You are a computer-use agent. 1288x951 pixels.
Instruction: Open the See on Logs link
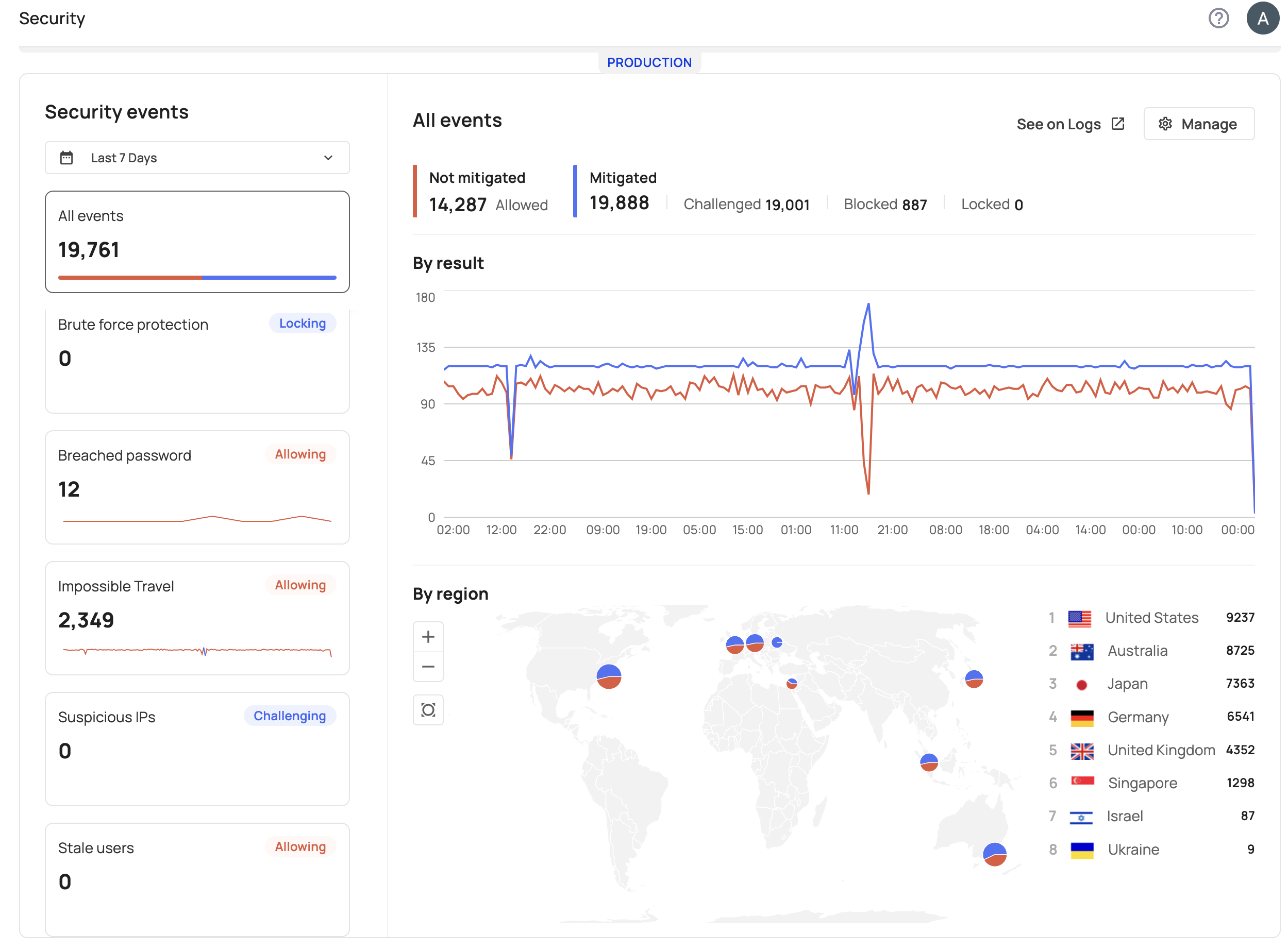pyautogui.click(x=1058, y=124)
